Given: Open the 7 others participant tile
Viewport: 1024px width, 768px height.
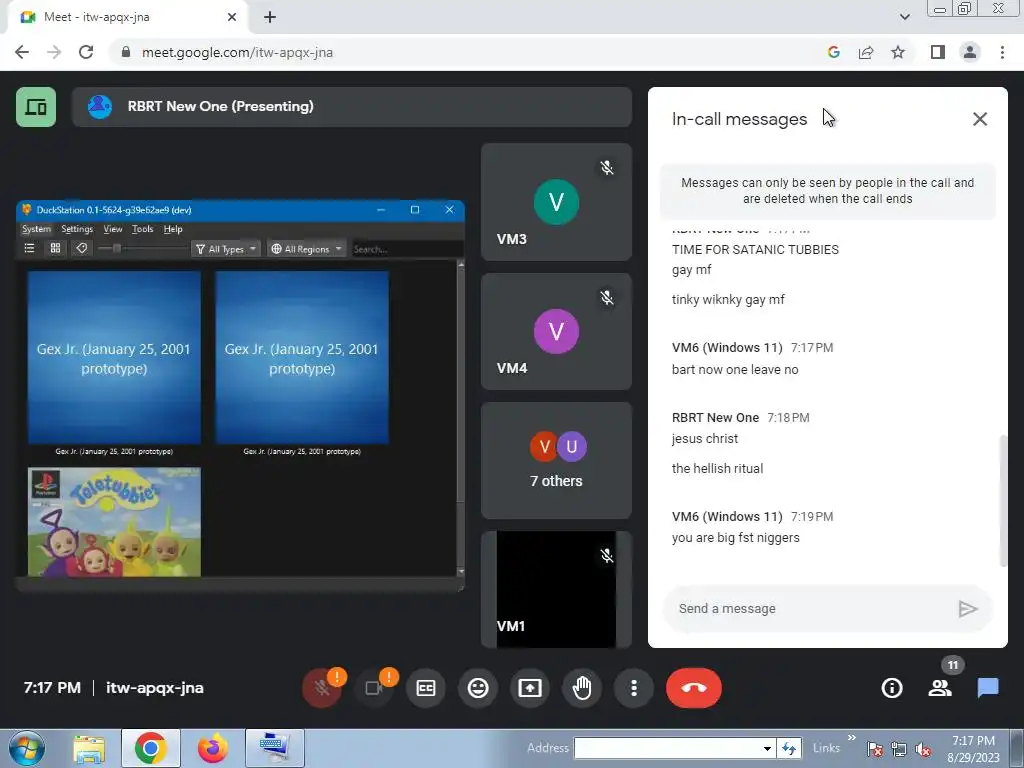Looking at the screenshot, I should click(x=556, y=460).
